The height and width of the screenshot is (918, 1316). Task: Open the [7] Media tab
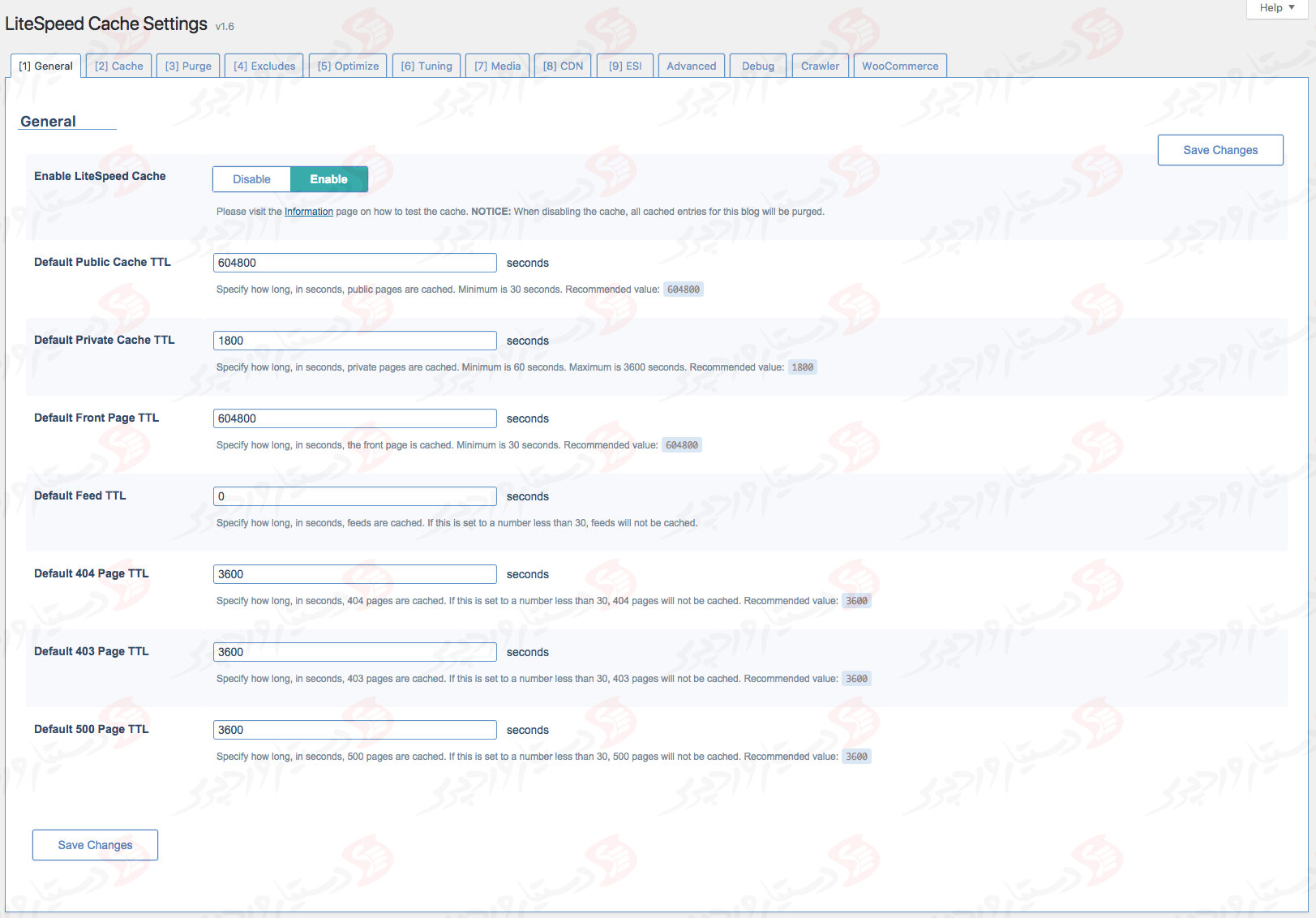[497, 66]
